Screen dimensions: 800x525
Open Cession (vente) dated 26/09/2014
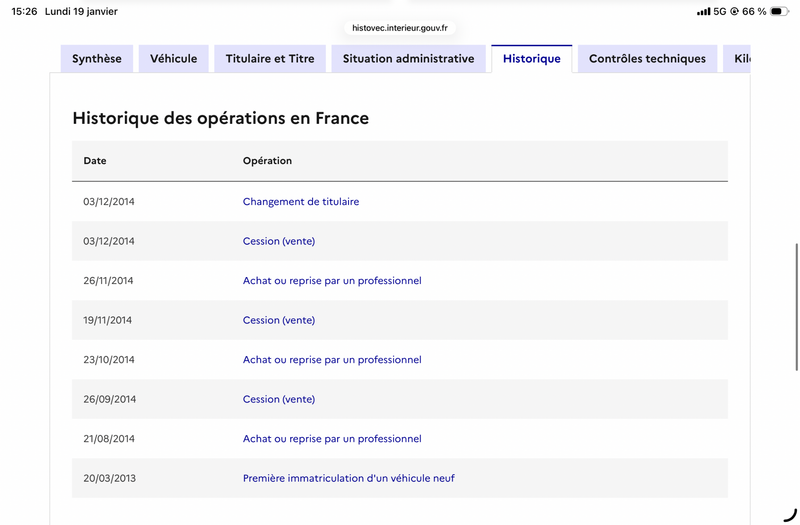pyautogui.click(x=278, y=399)
